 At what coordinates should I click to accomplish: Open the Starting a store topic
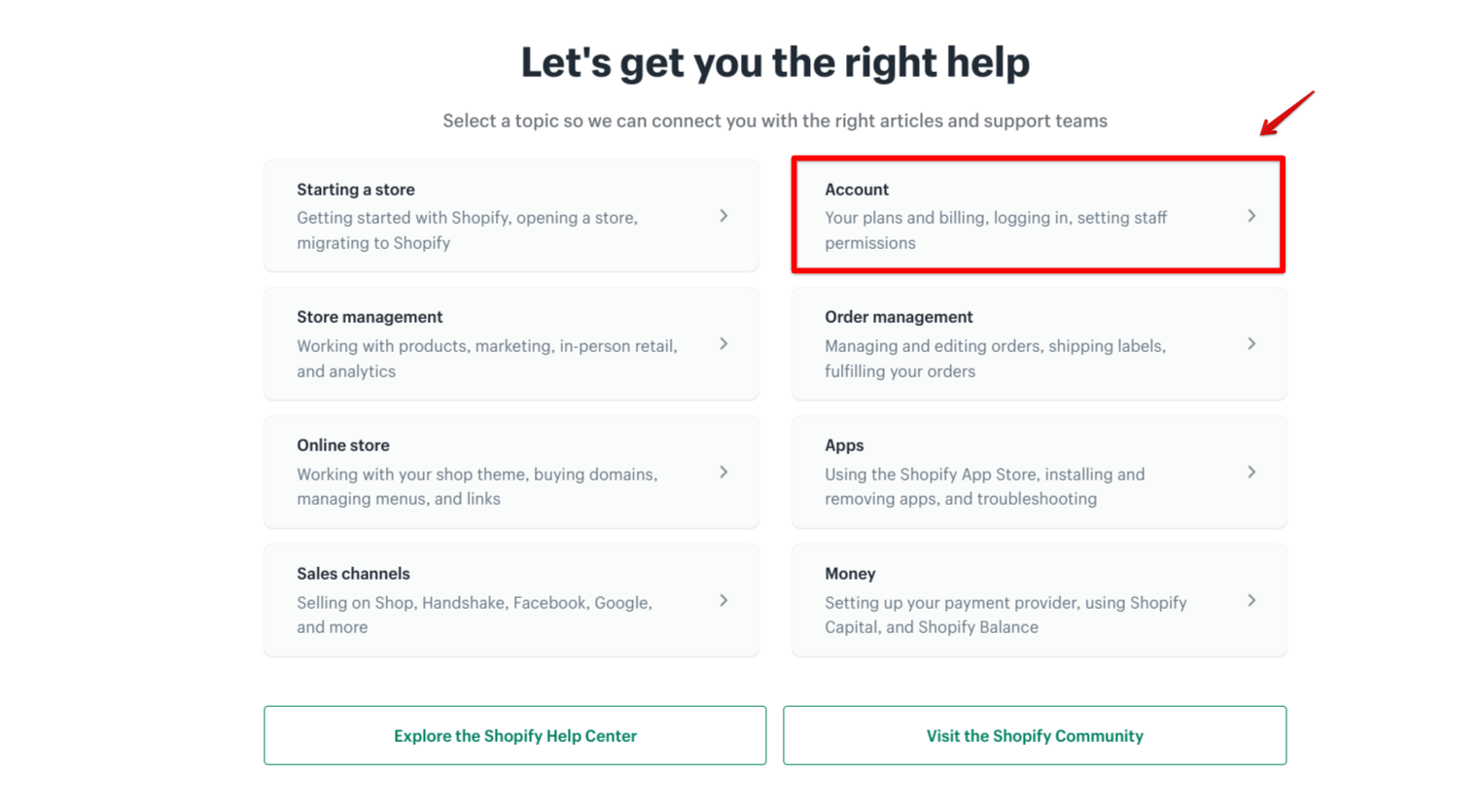(x=356, y=190)
